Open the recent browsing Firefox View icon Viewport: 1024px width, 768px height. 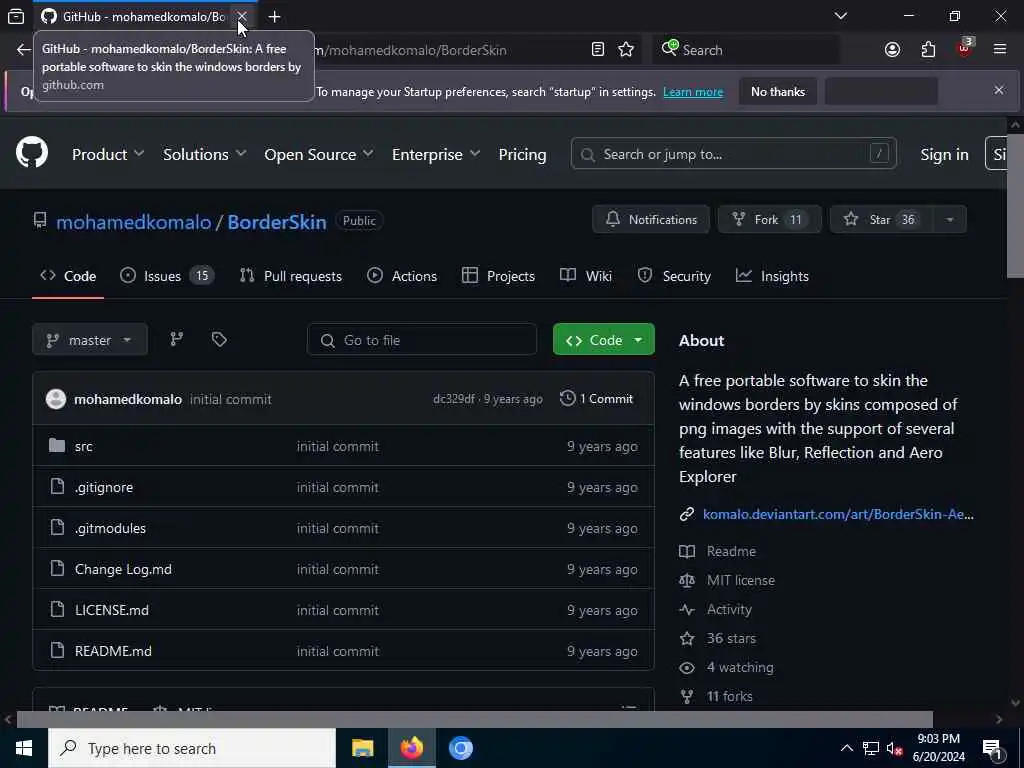[x=16, y=16]
